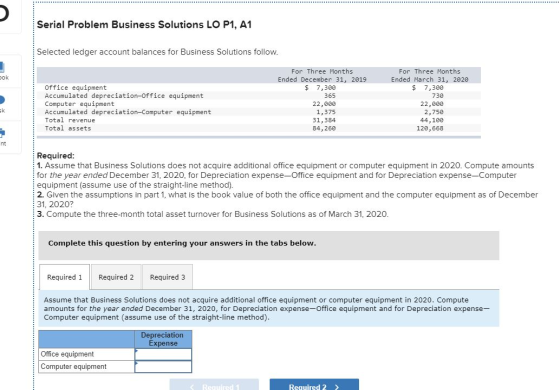Click the Accumulated depreciation—Computer equipment row label
560x390 pixels.
[x=128, y=112]
